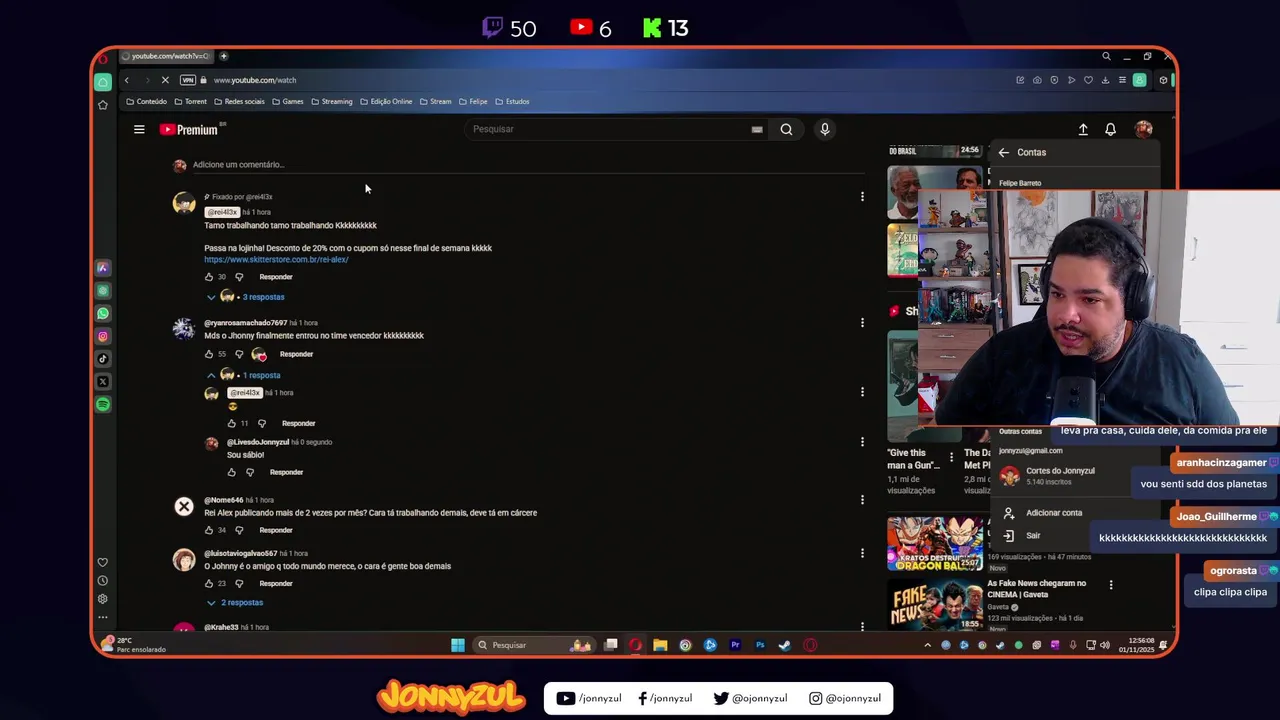1280x720 pixels.
Task: Open the YouTube hamburger guide menu
Action: 139,129
